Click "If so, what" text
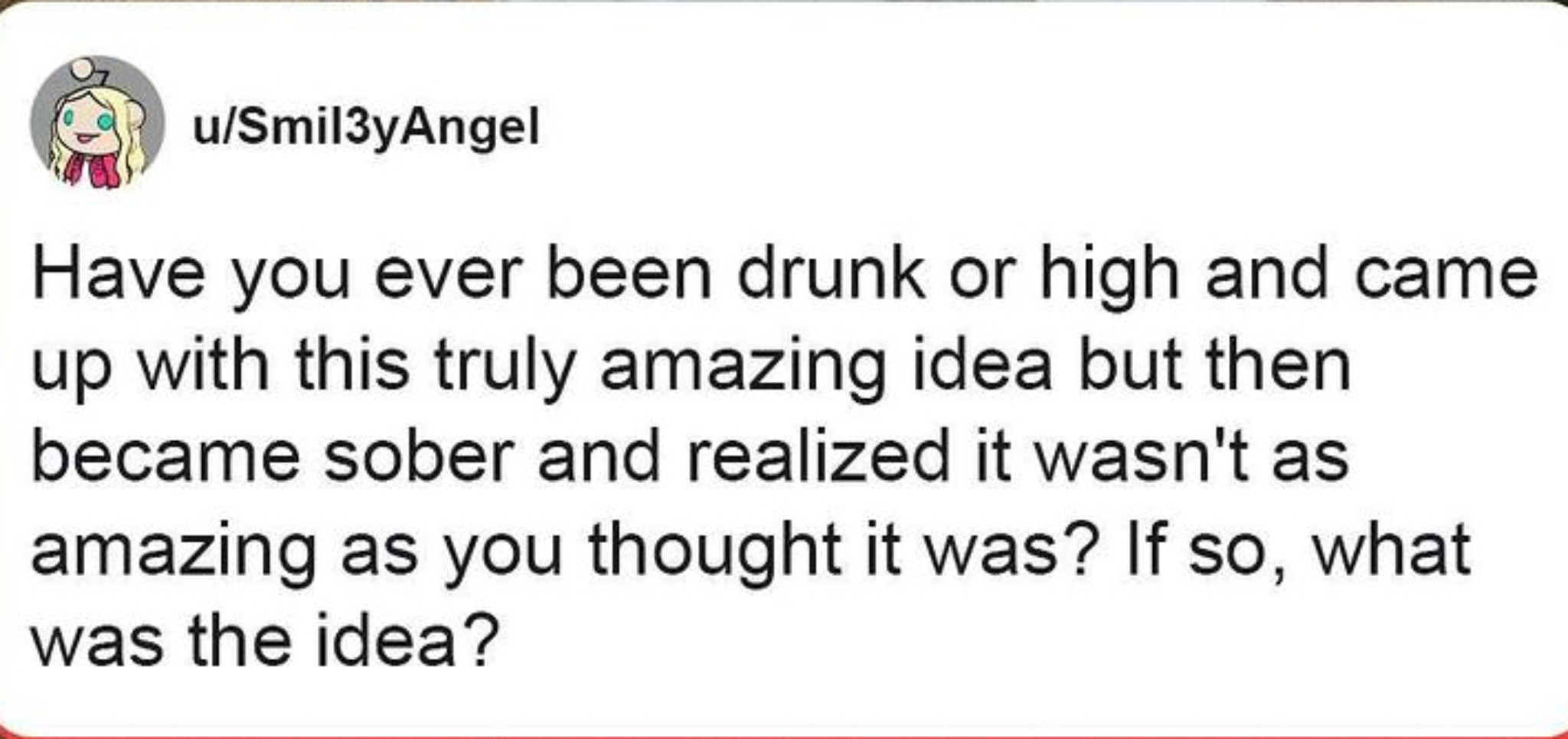The image size is (1568, 739). tap(1294, 548)
